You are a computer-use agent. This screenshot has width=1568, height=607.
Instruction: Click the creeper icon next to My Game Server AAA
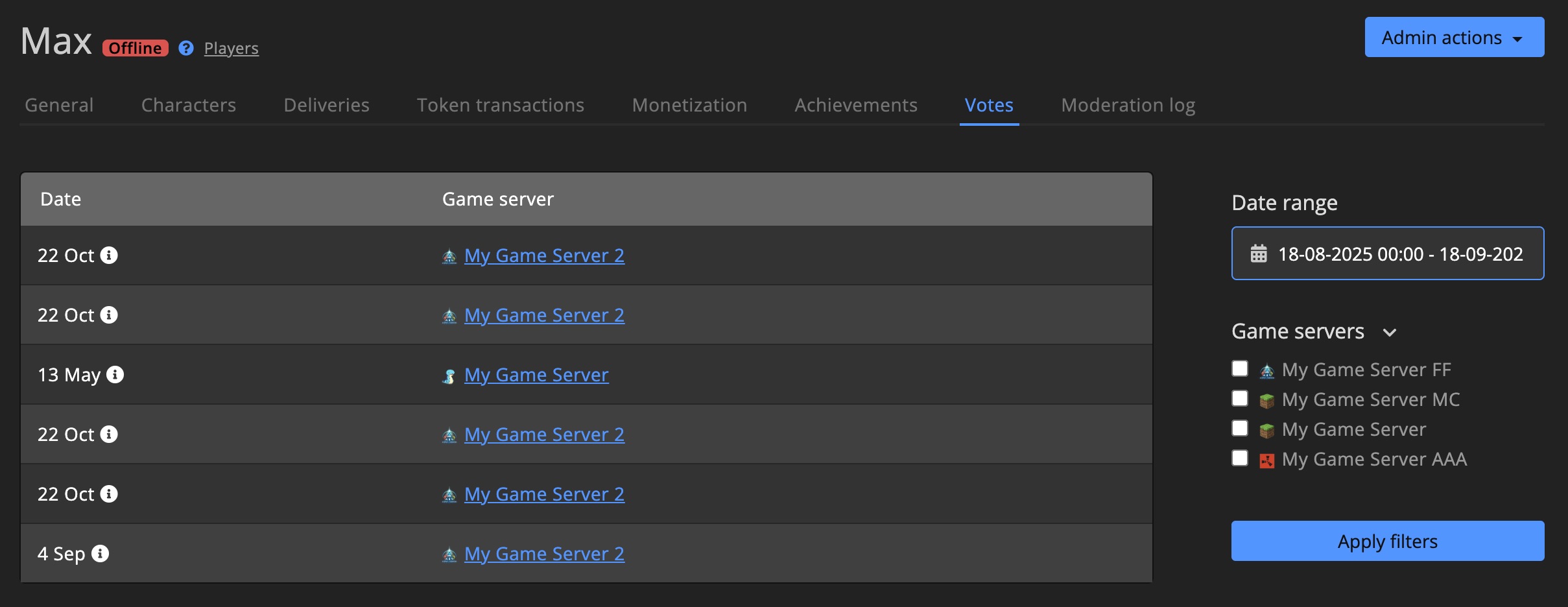[1268, 458]
